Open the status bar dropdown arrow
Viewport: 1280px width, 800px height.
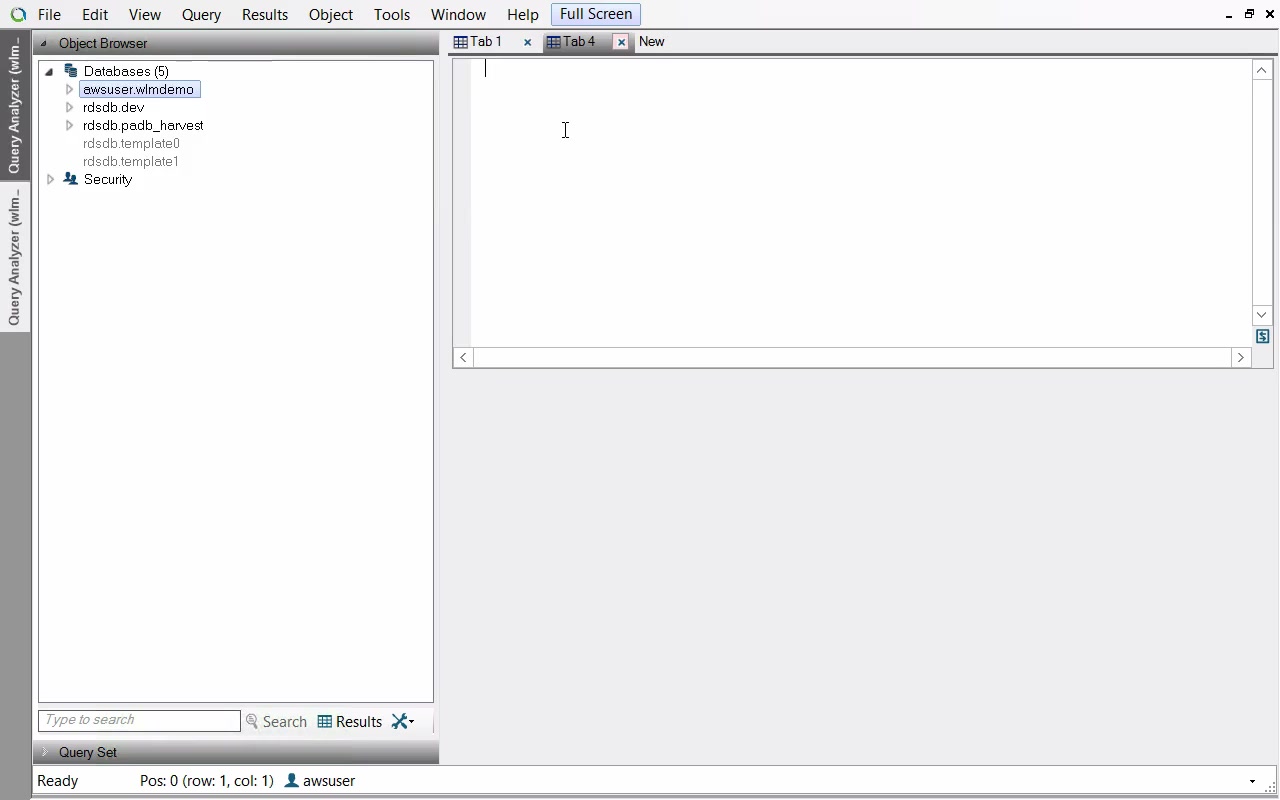1252,781
